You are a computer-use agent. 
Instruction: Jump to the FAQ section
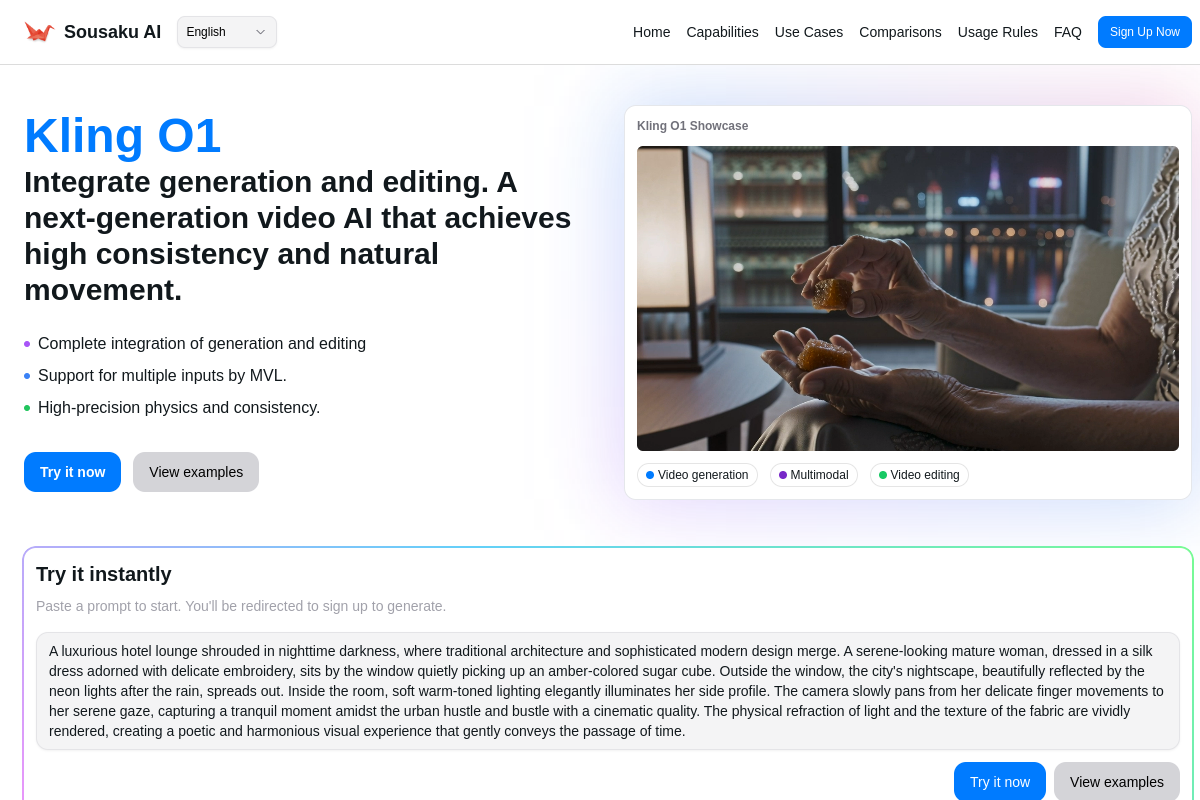pyautogui.click(x=1067, y=32)
